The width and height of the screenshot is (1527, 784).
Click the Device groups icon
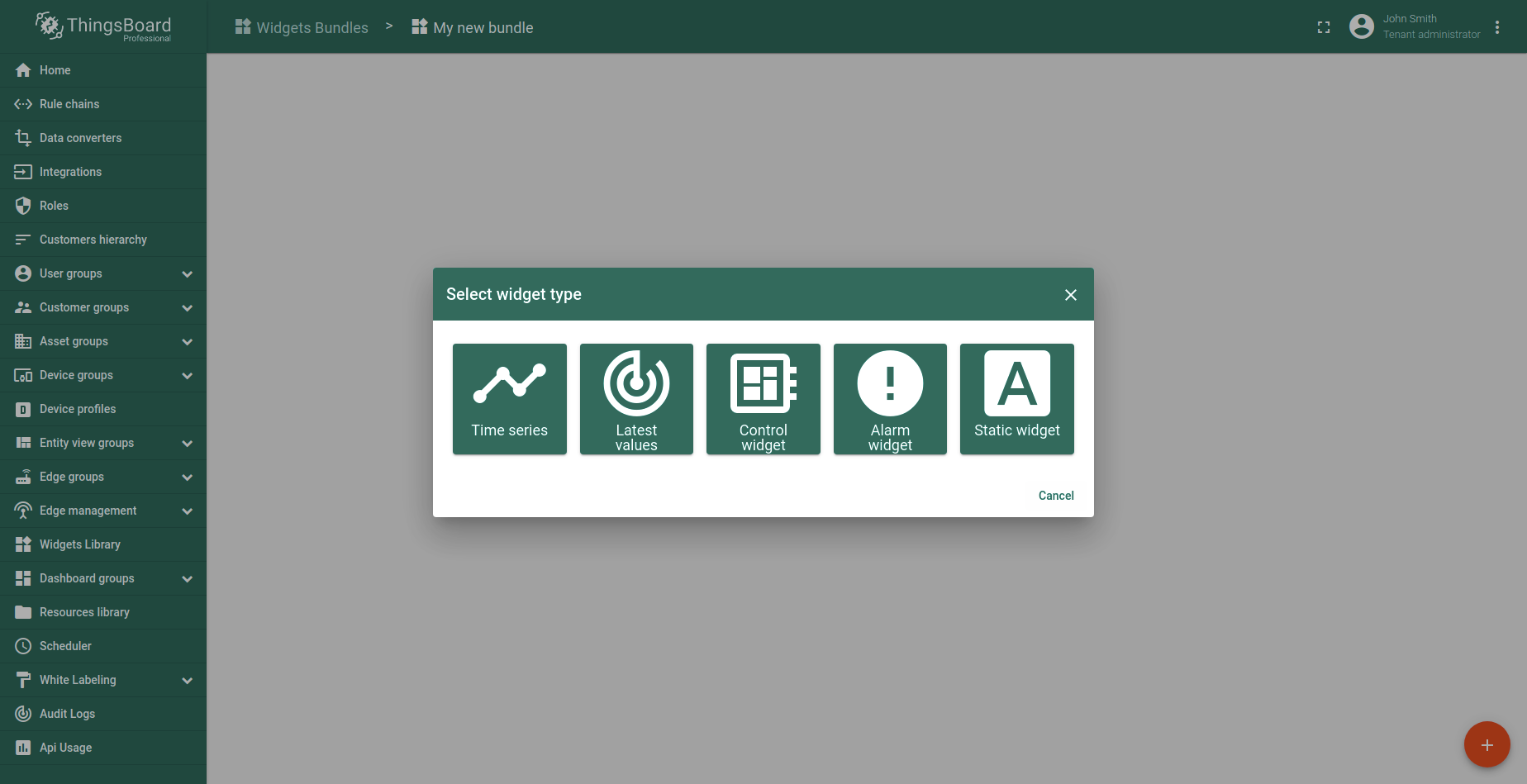click(x=23, y=375)
